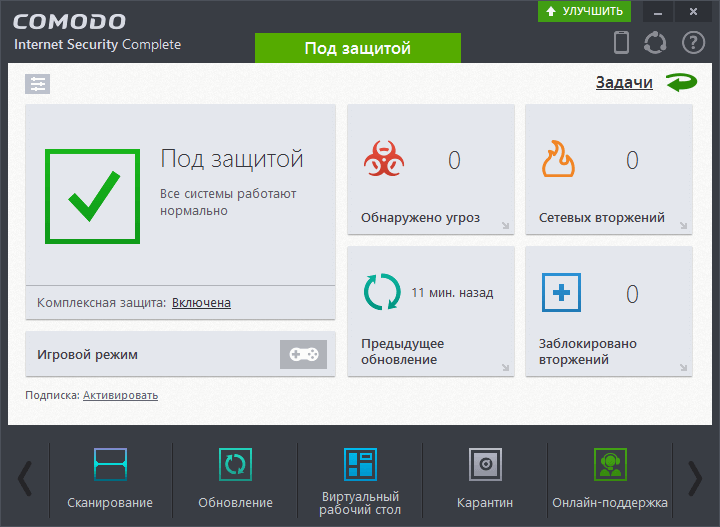This screenshot has height=527, width=720.
Task: Click Все системы работают нормально text
Action: 228,202
